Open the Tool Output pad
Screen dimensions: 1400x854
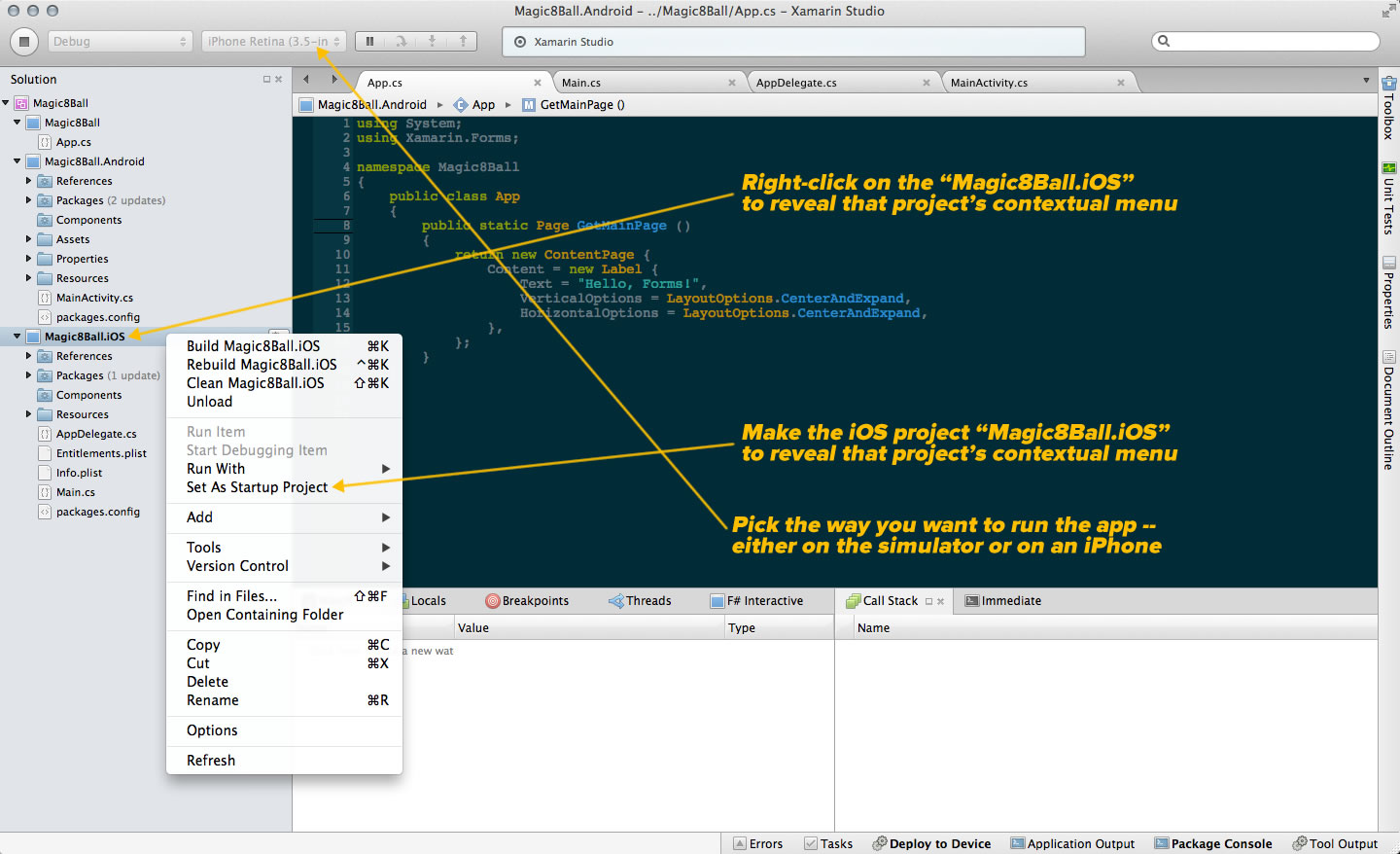click(x=1335, y=843)
